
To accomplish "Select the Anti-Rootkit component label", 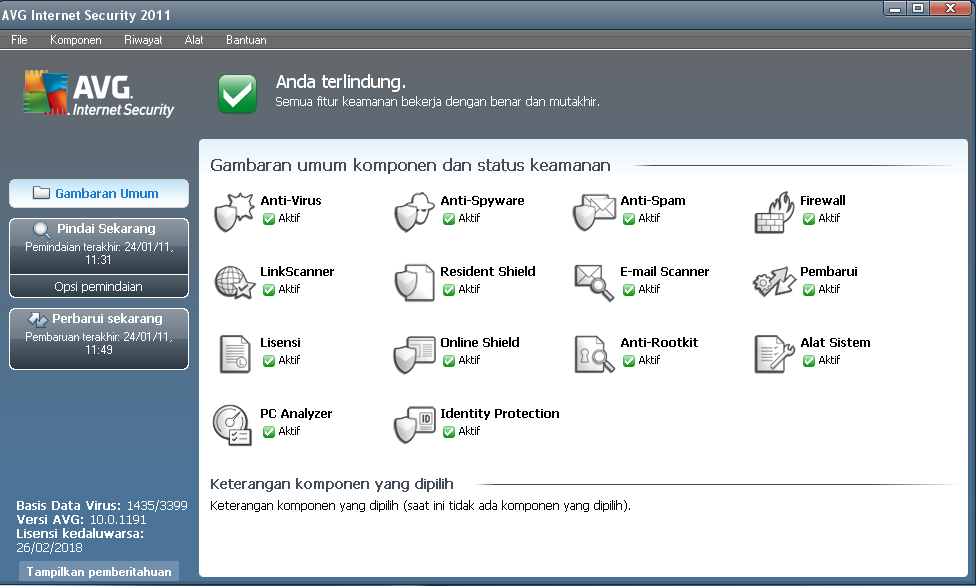I will pos(659,343).
